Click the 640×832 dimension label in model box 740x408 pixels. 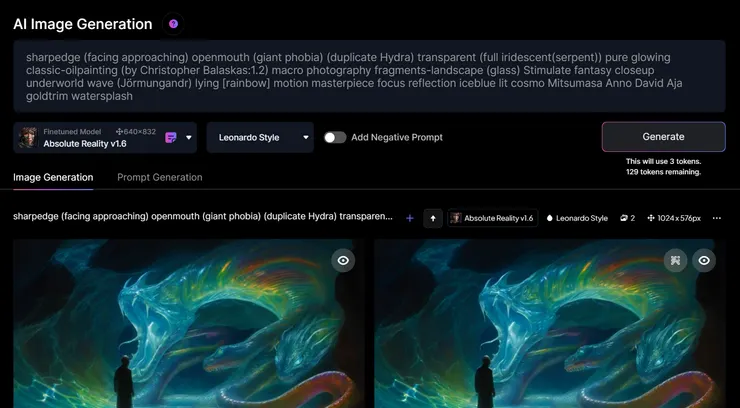pos(136,132)
